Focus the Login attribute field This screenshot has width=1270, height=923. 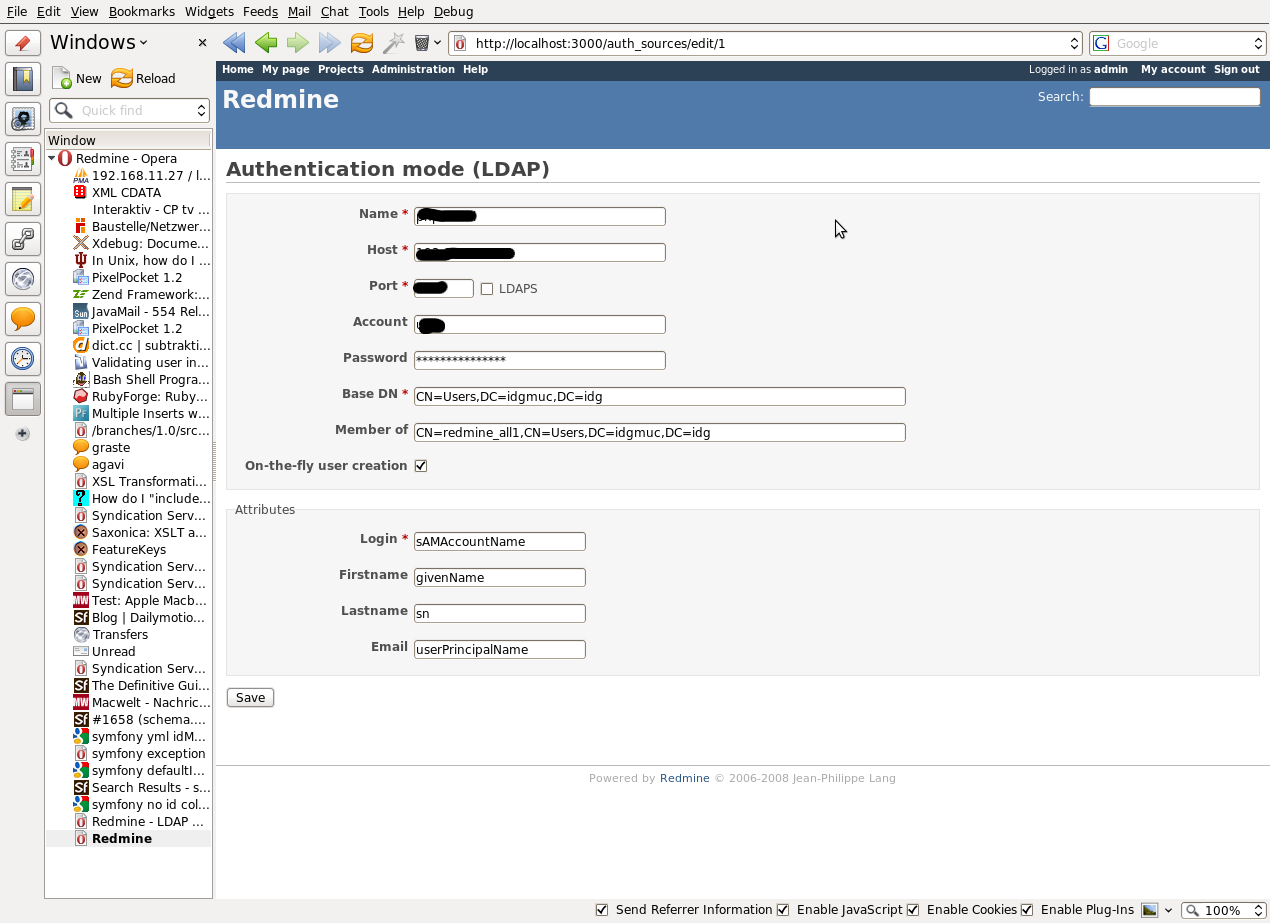(x=499, y=541)
